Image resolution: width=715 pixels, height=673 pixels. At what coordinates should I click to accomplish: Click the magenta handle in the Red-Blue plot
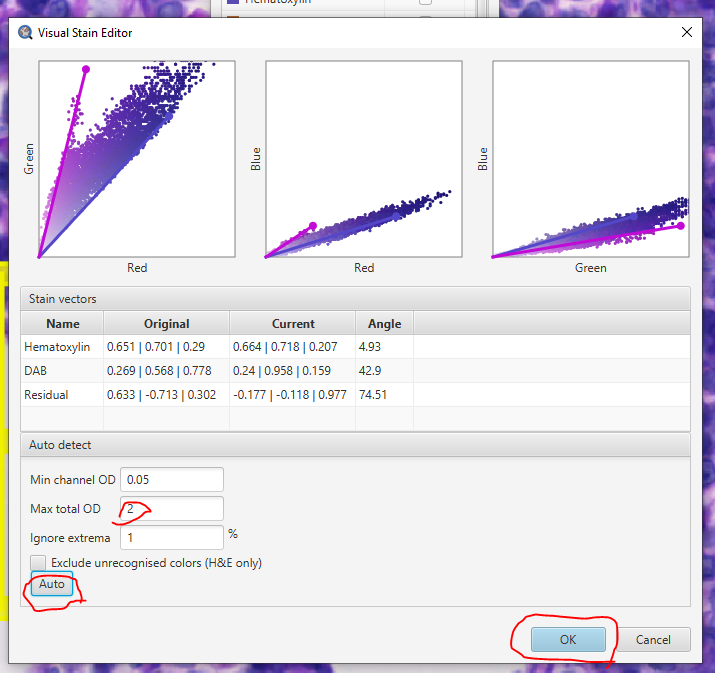click(x=313, y=226)
